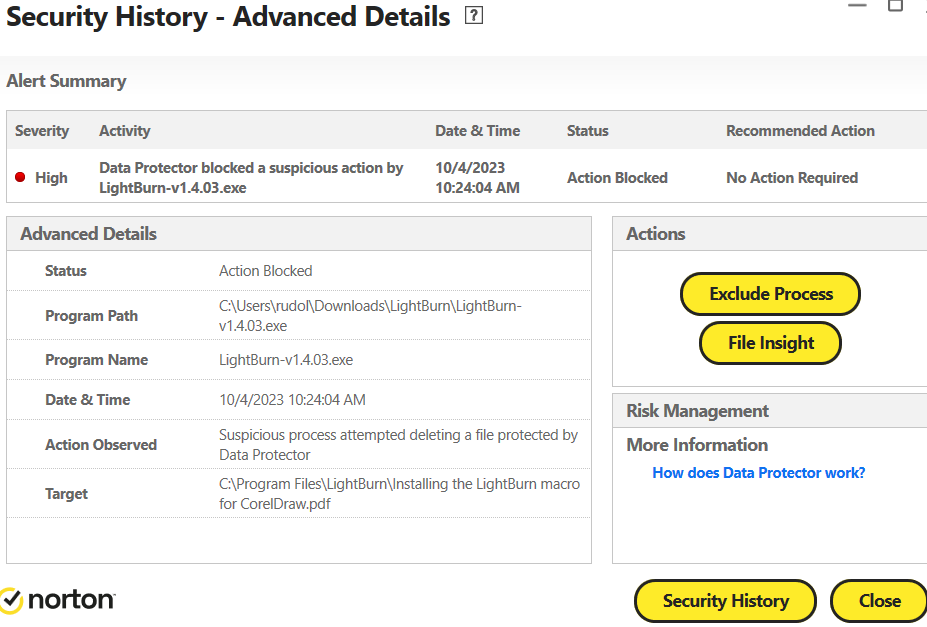Maximize the Security History window
927x627 pixels.
tap(895, 5)
